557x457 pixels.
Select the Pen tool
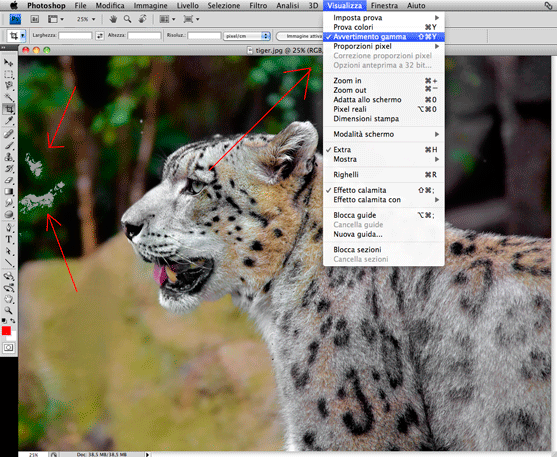(x=9, y=228)
